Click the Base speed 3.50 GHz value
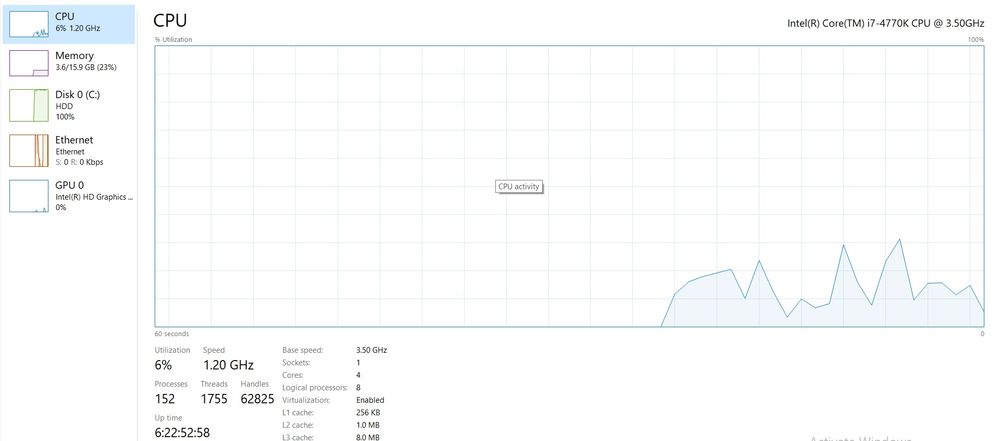The height and width of the screenshot is (441, 1000). pyautogui.click(x=372, y=350)
